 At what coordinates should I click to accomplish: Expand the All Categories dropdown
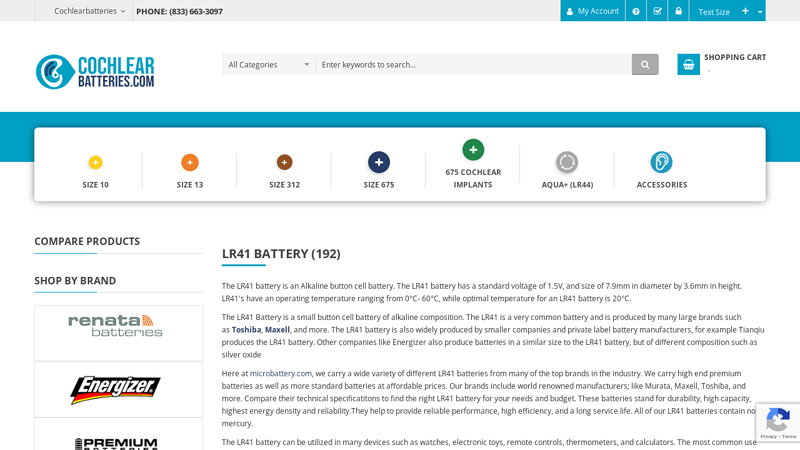coord(268,65)
